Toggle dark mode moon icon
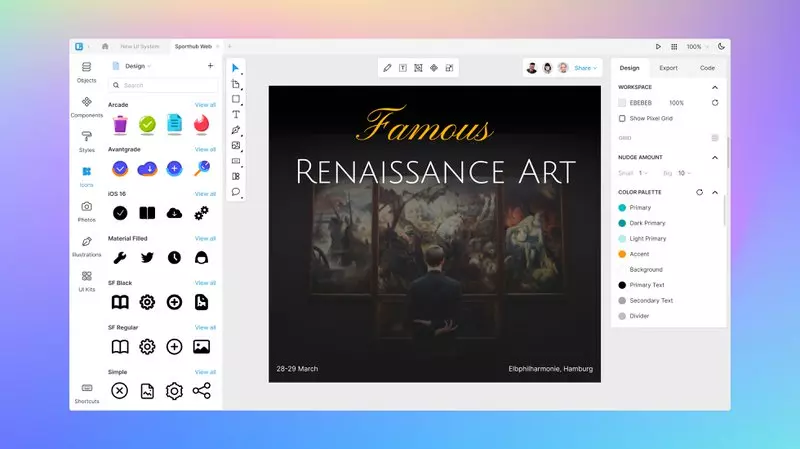The width and height of the screenshot is (800, 449). click(721, 46)
